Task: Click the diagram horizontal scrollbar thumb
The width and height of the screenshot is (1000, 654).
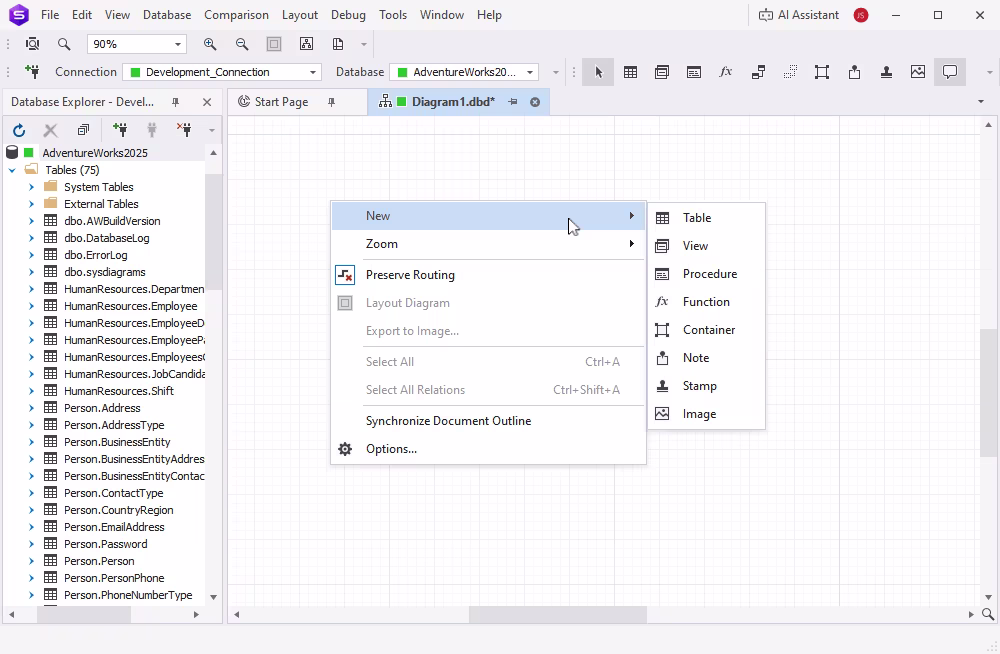Action: pyautogui.click(x=557, y=614)
